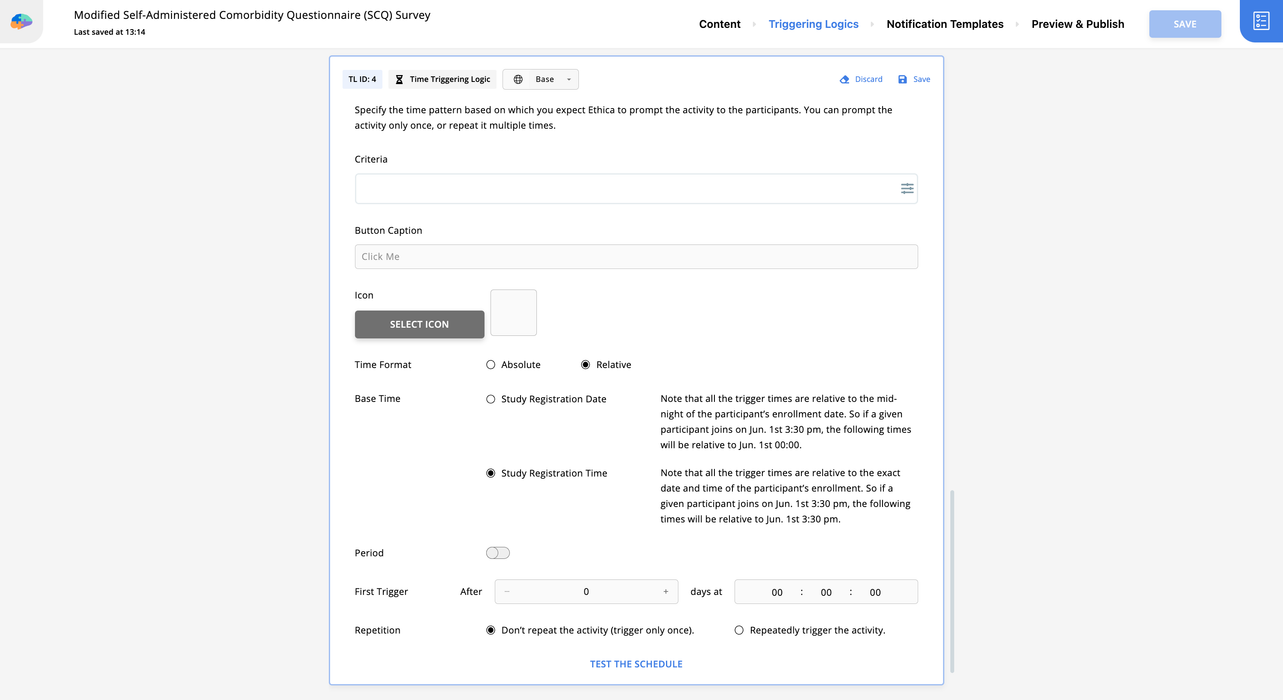Screen dimensions: 1283x700
Task: Click the Ethica brain logo icon
Action: [x=21, y=21]
